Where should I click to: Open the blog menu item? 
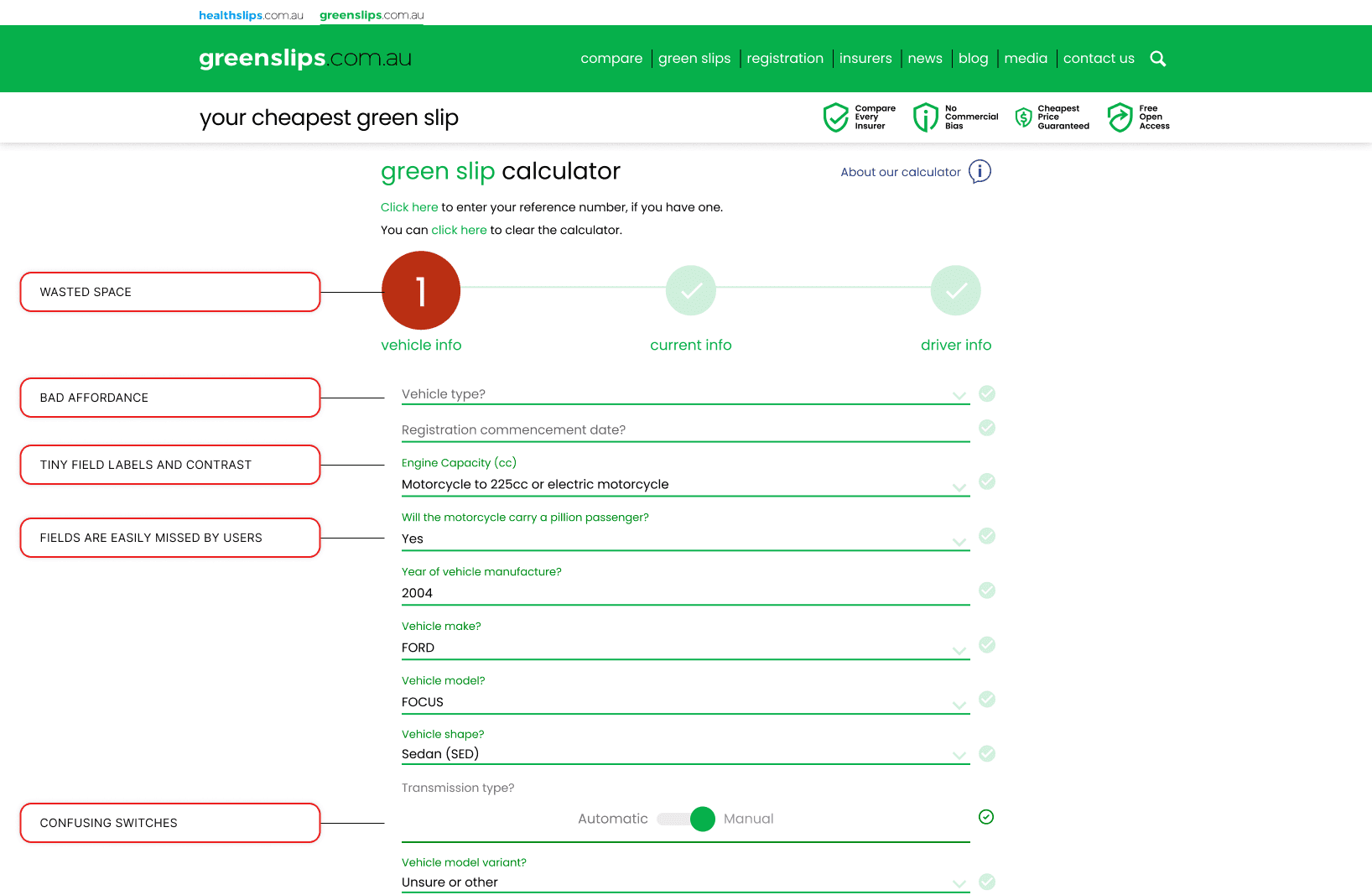974,59
